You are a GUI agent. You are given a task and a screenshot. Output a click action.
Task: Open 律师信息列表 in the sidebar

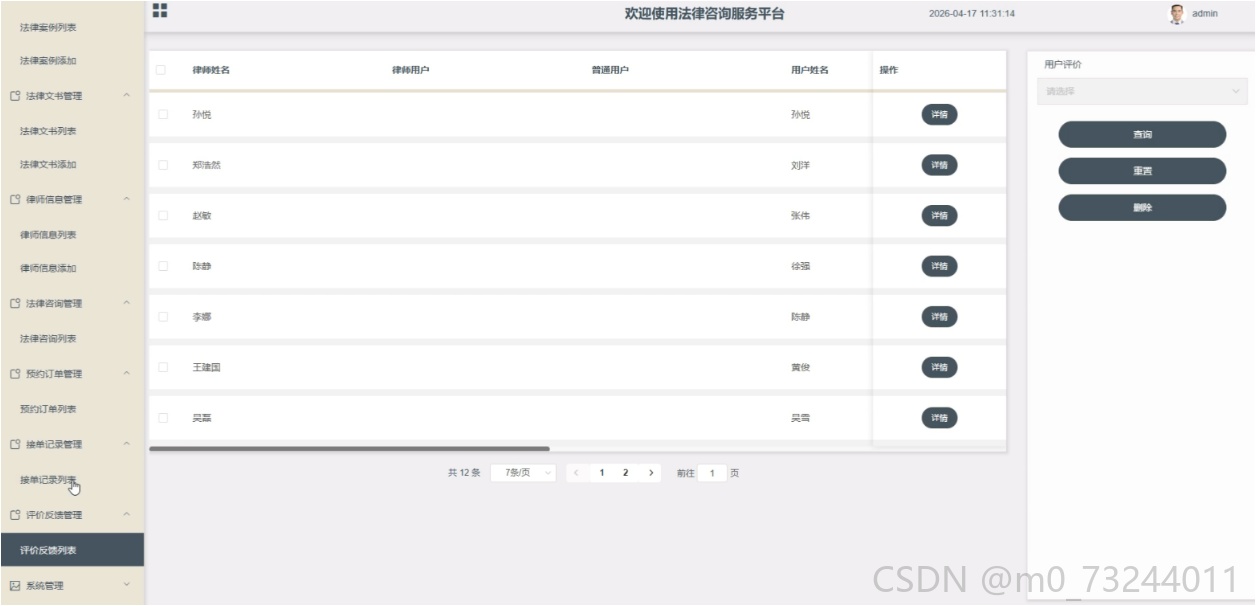[48, 235]
